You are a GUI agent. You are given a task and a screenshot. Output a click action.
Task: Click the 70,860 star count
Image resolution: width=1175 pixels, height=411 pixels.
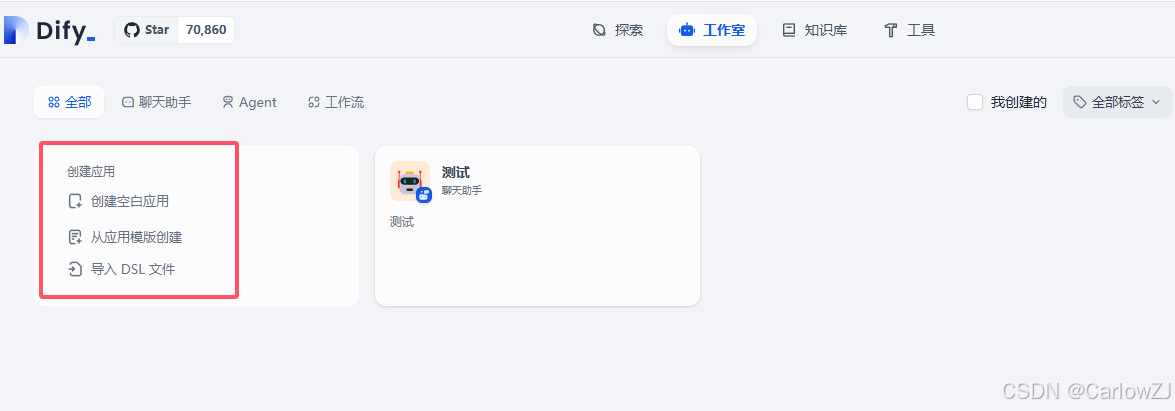pyautogui.click(x=206, y=30)
